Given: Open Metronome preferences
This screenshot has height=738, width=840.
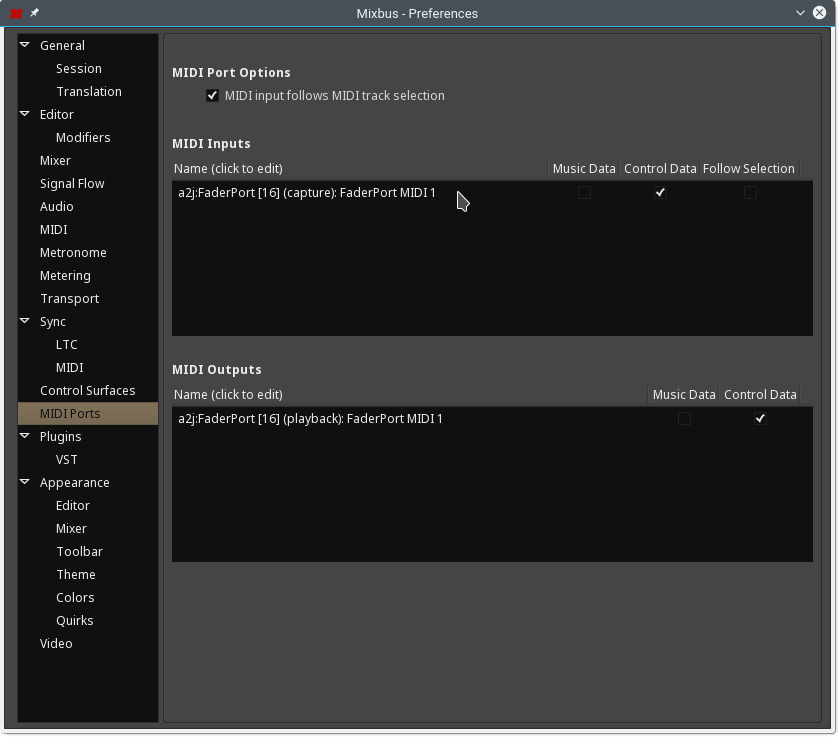Looking at the screenshot, I should tap(73, 253).
